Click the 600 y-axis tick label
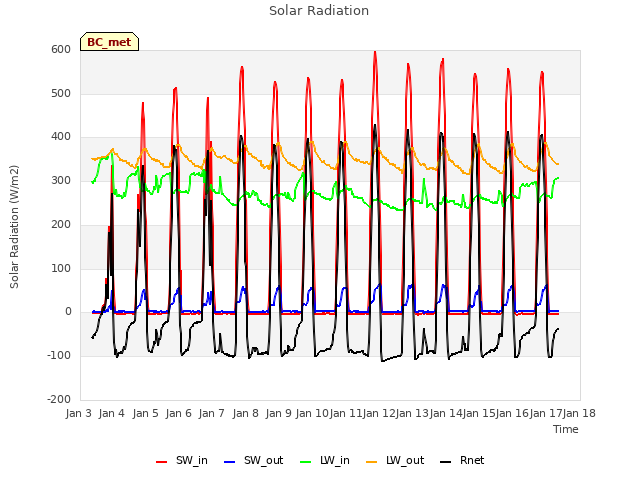Image resolution: width=640 pixels, height=480 pixels. tap(61, 50)
